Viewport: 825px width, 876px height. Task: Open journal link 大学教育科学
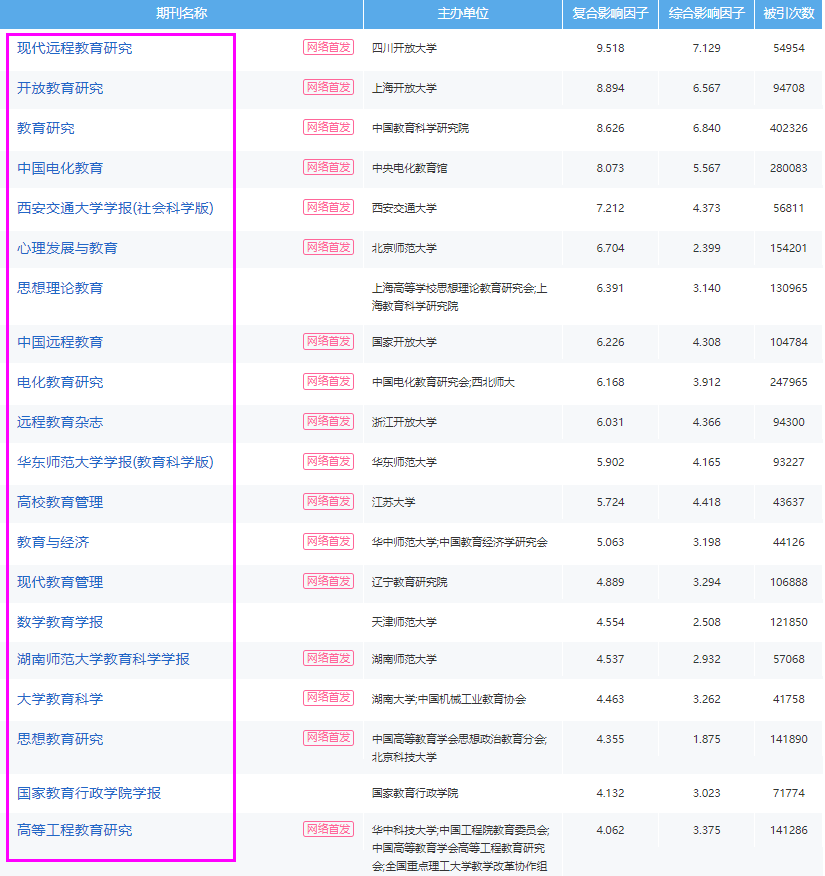[60, 699]
